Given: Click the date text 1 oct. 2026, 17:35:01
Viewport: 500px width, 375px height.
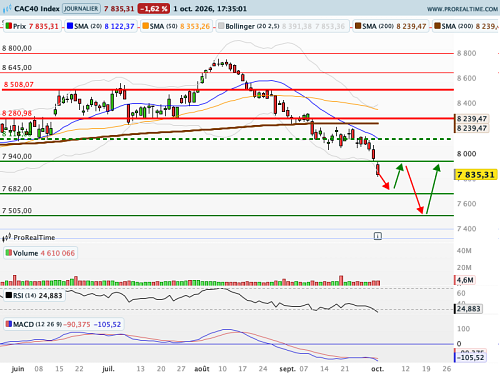Looking at the screenshot, I should click(210, 9).
